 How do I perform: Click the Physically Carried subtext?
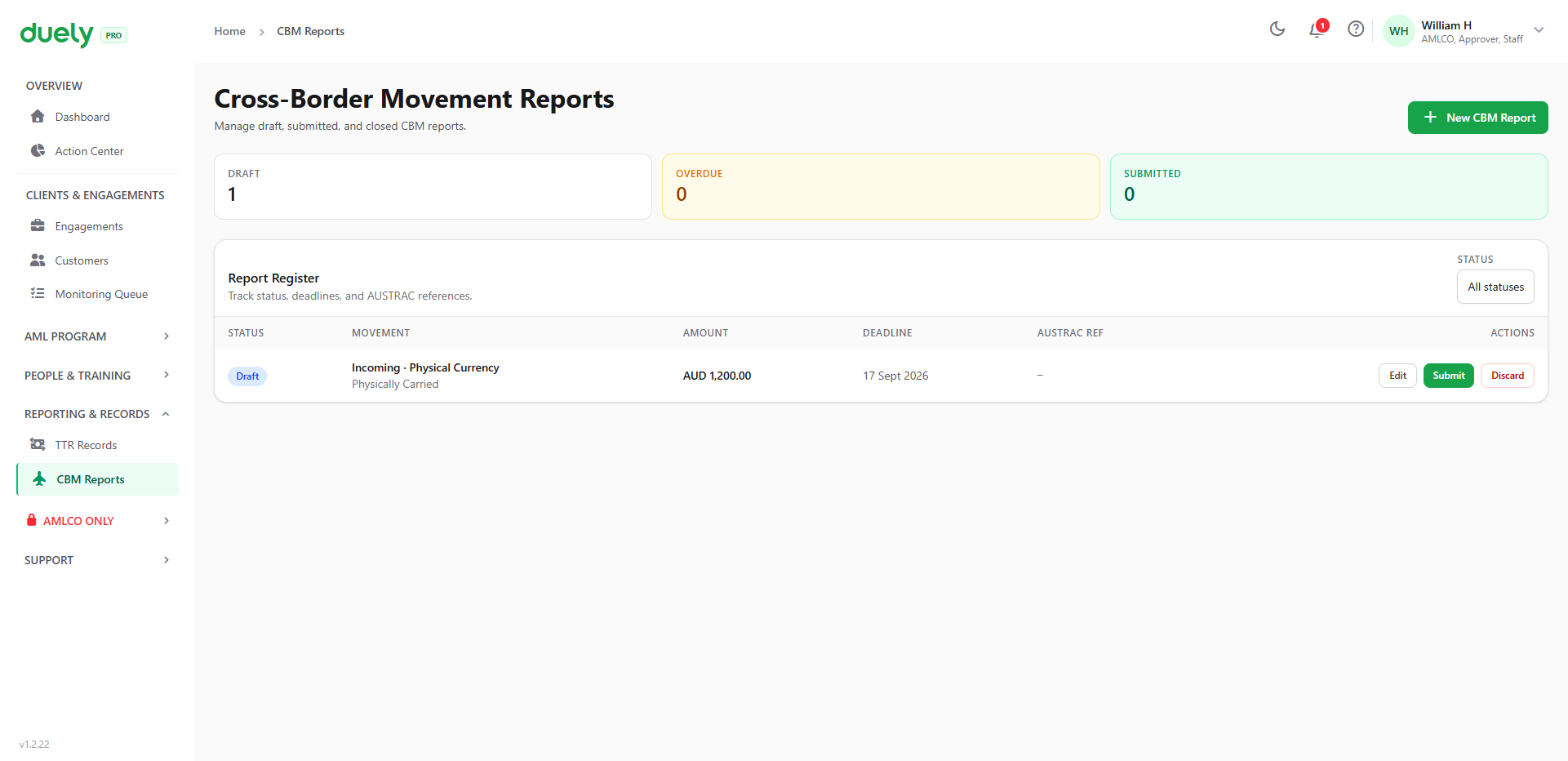[395, 384]
